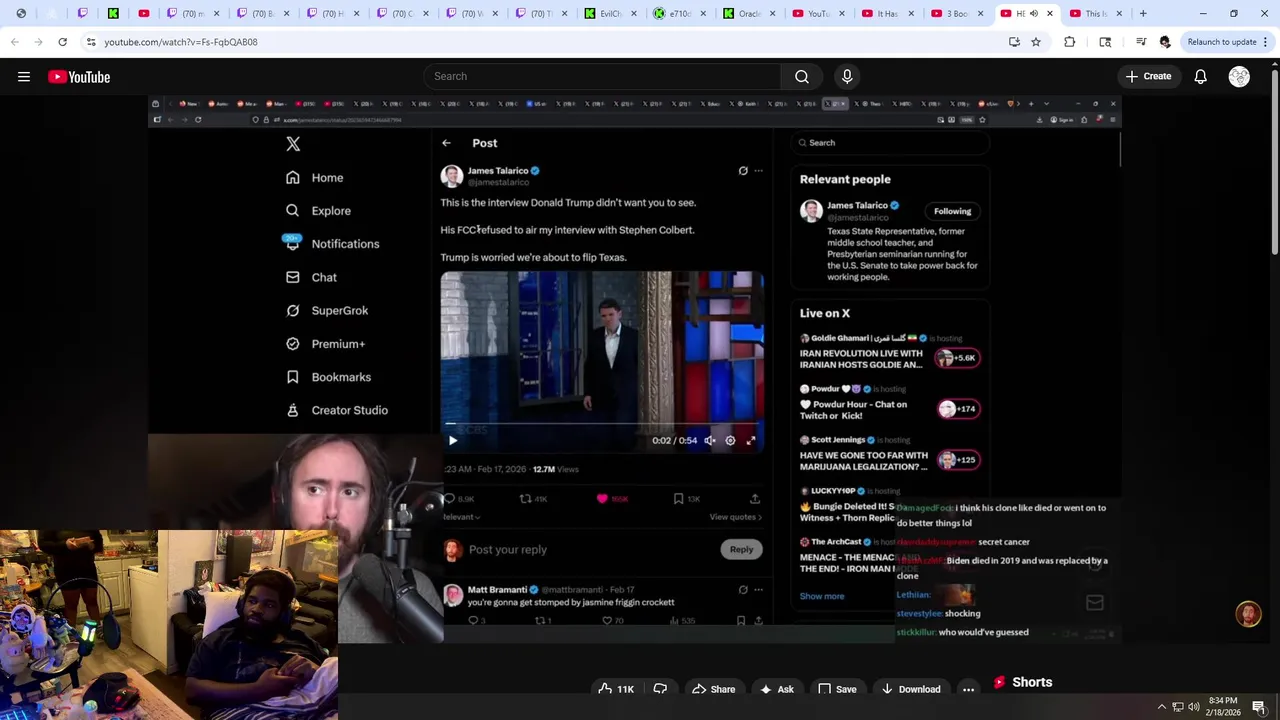Go forward in browser history
Screen dimensions: 1280x720
coord(38,42)
